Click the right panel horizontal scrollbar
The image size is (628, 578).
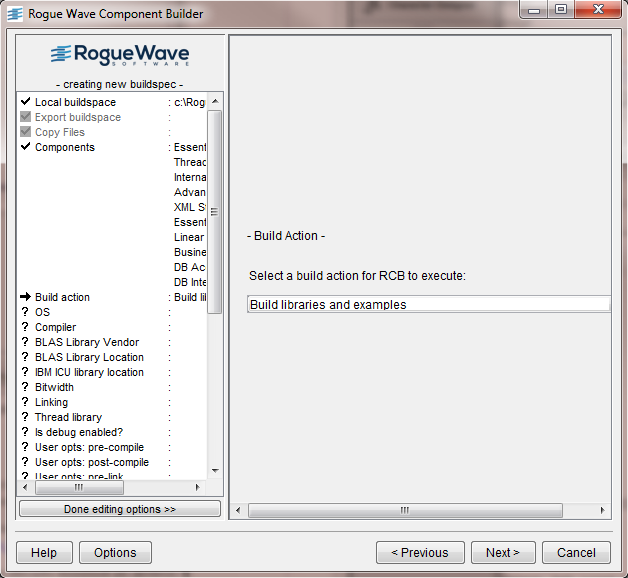(405, 510)
